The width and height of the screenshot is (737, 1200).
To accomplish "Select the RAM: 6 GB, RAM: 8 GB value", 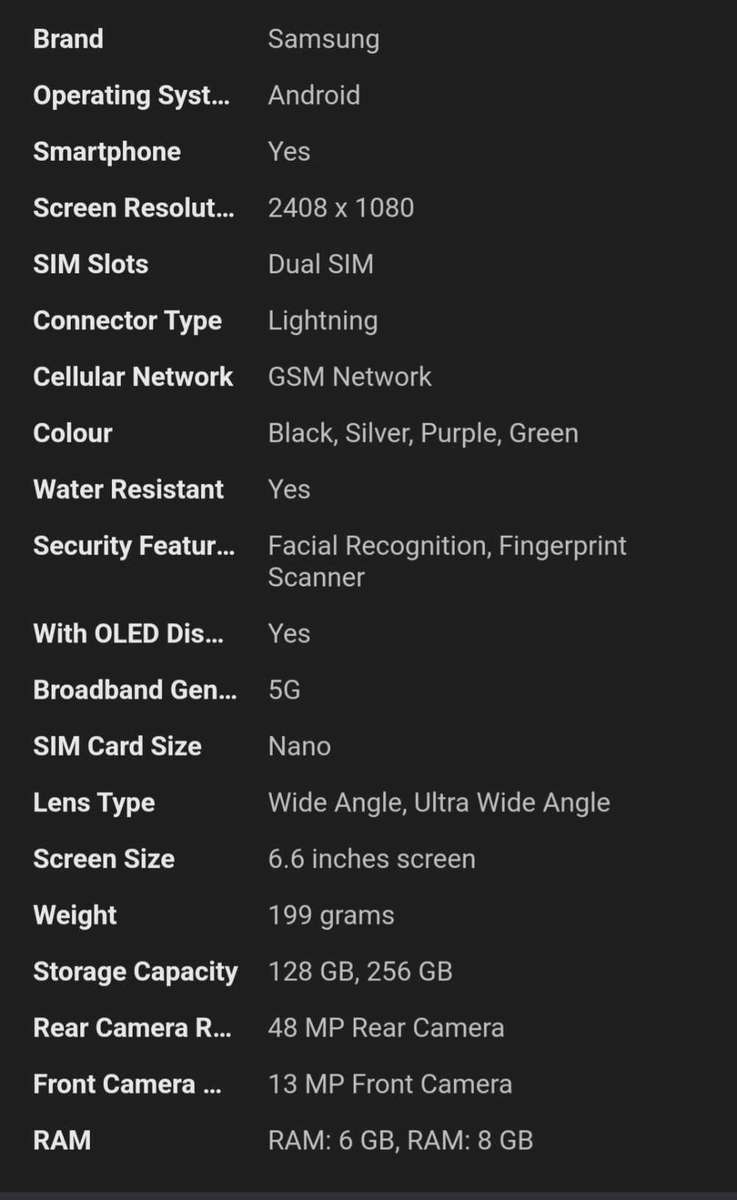I will pos(400,1140).
